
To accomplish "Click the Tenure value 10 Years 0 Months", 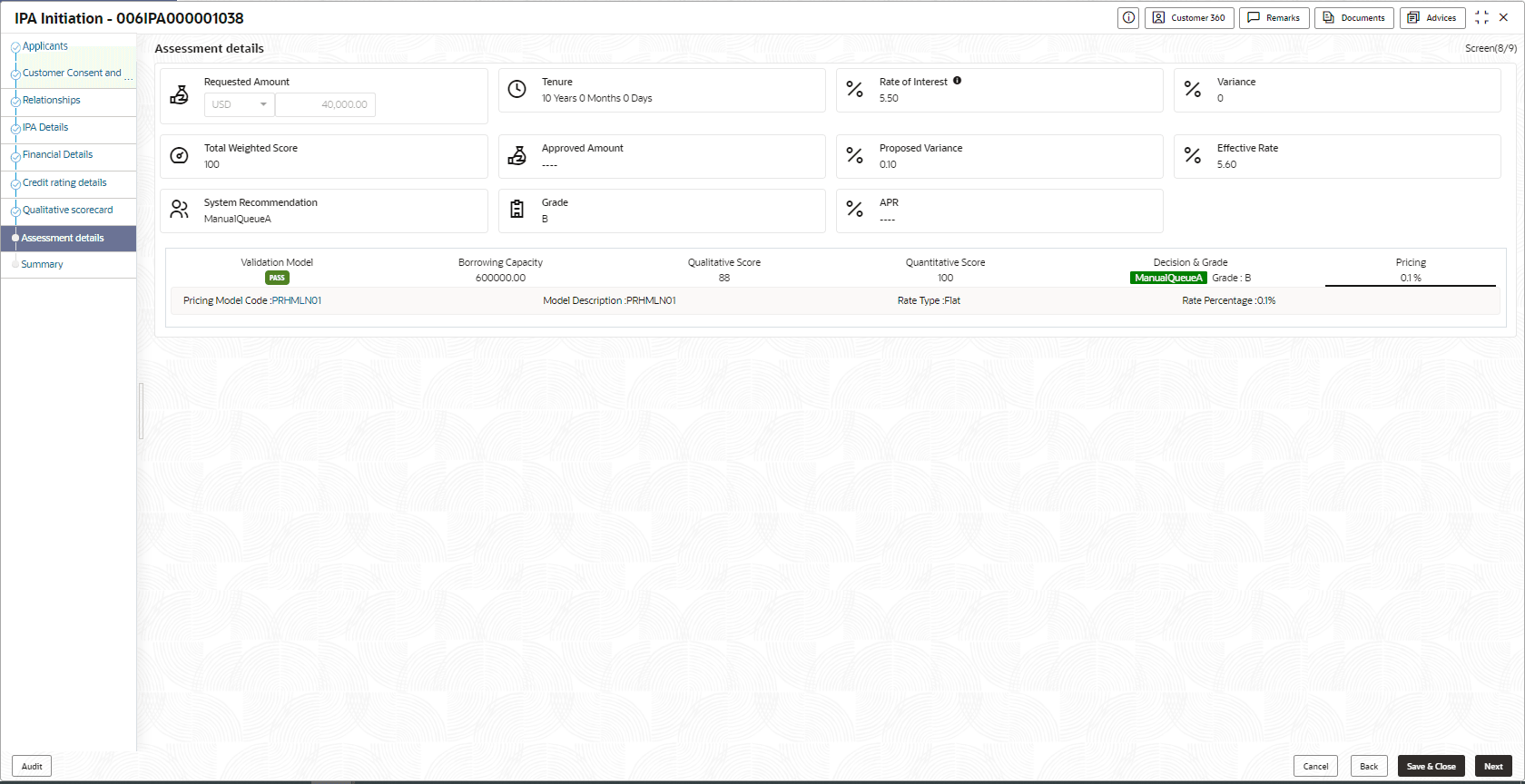I will click(x=596, y=98).
